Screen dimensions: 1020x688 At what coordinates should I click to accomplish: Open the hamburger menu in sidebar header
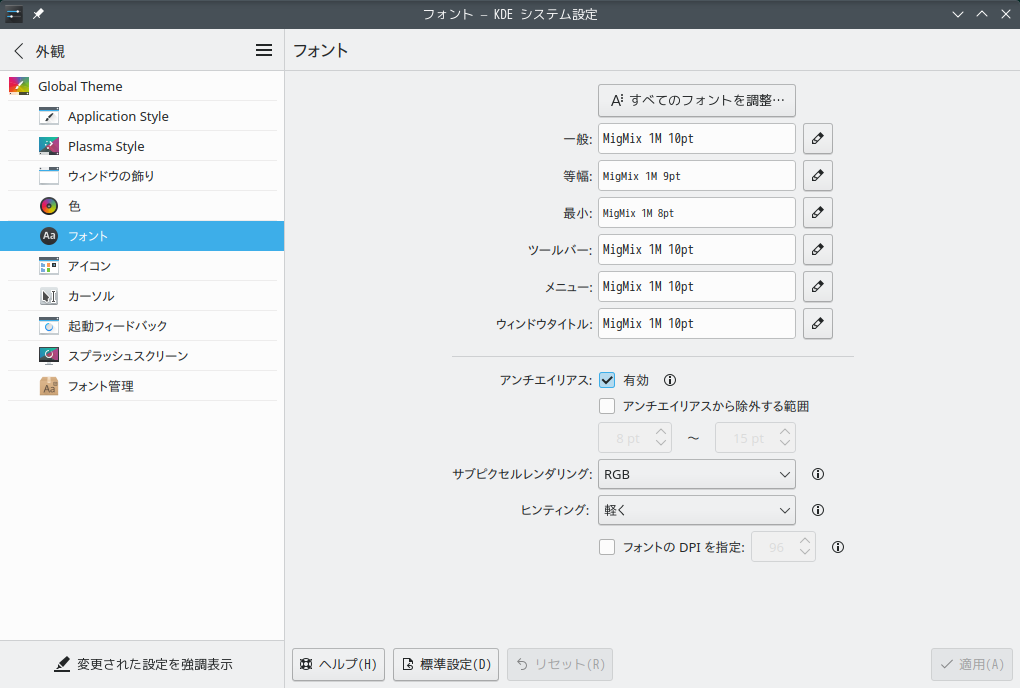tap(263, 50)
